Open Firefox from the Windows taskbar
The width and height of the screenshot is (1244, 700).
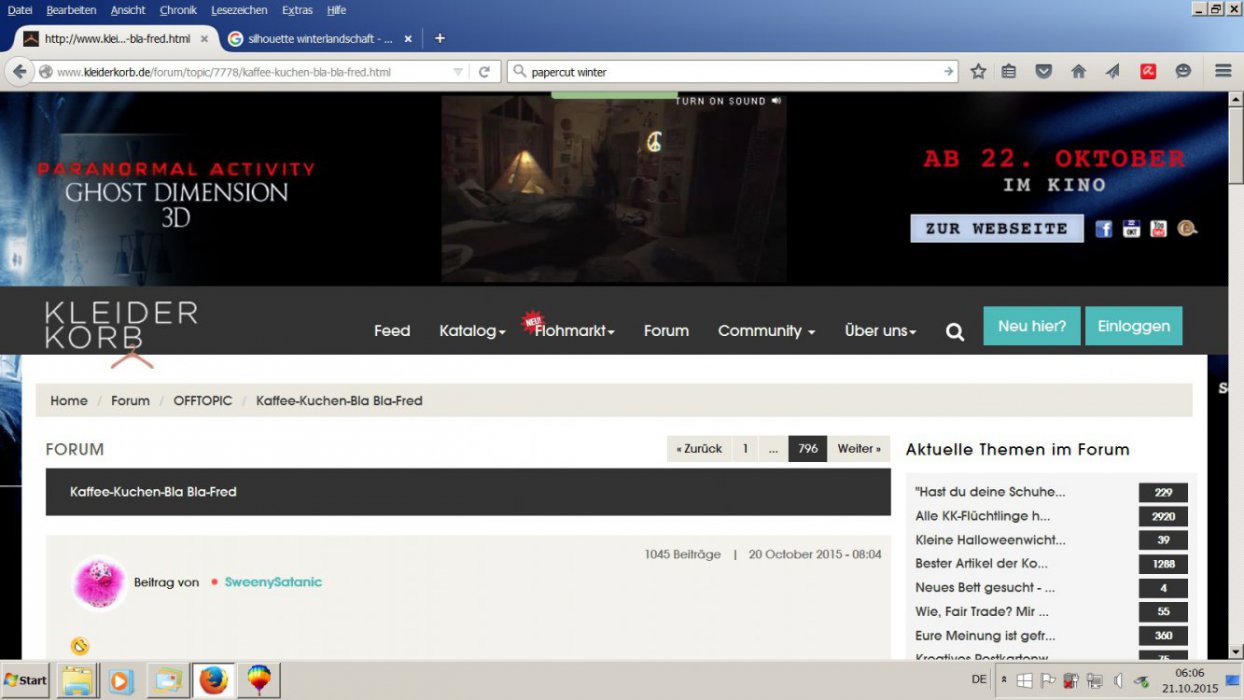click(x=212, y=680)
